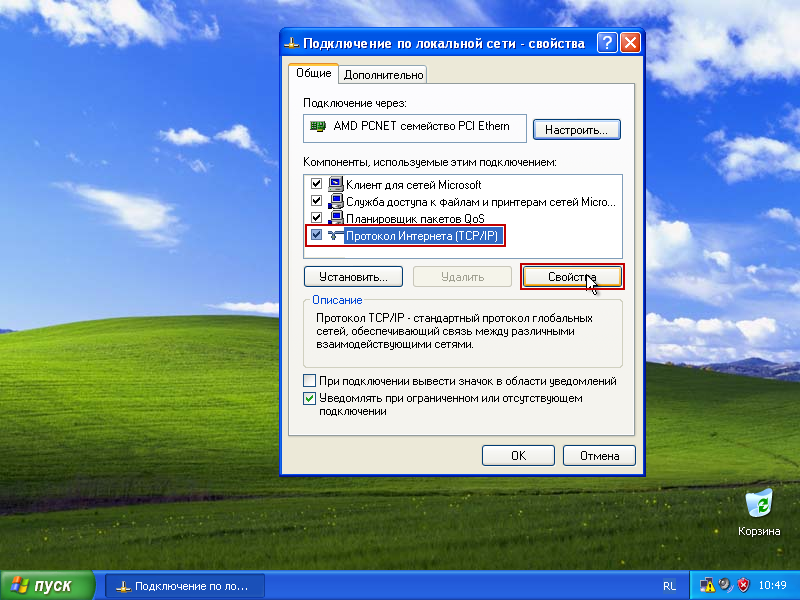This screenshot has width=800, height=600.
Task: Toggle the Планировщик пакетов QoS checkbox
Action: point(316,217)
